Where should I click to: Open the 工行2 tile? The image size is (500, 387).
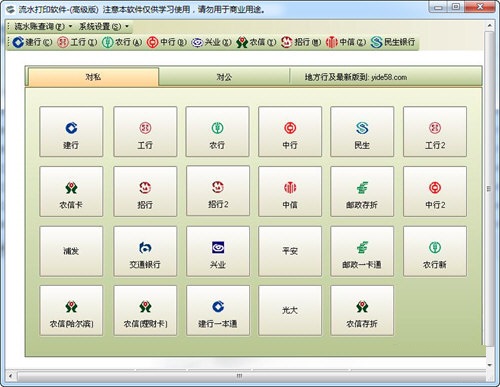coord(435,132)
